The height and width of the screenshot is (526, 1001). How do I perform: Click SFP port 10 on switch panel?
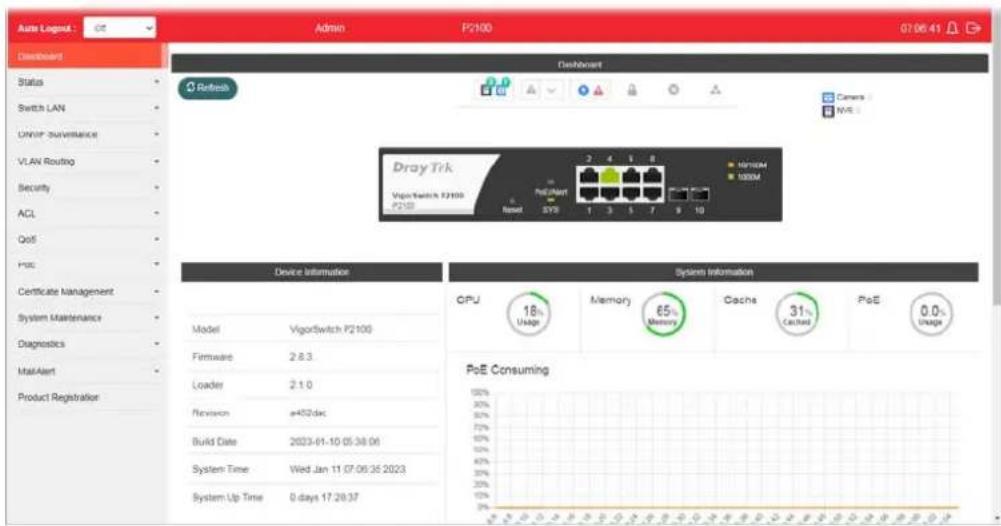[700, 194]
